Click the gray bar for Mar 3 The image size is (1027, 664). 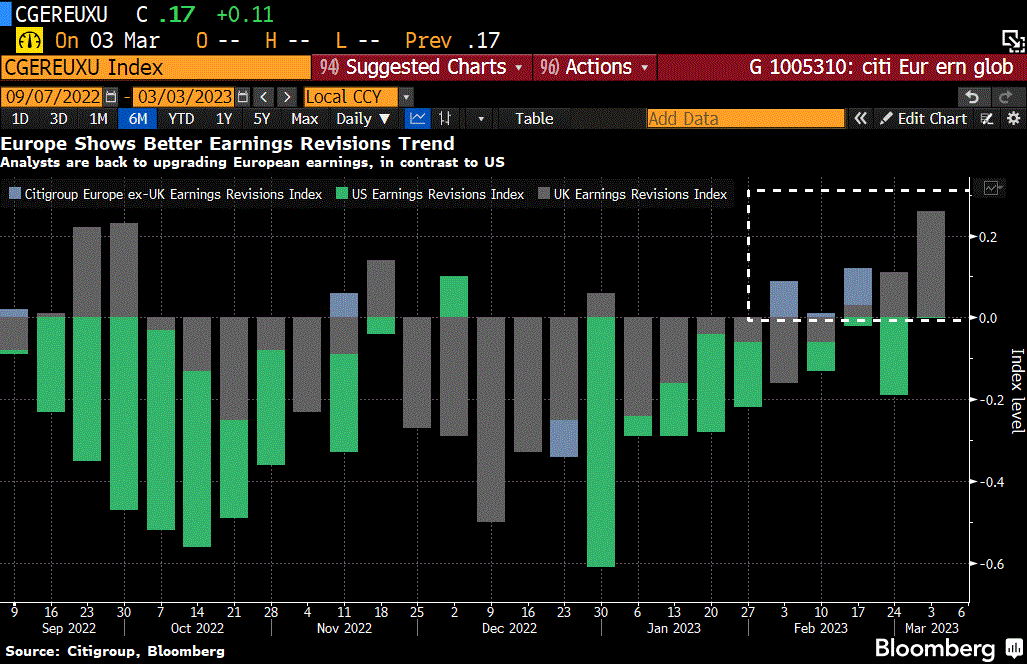point(931,265)
